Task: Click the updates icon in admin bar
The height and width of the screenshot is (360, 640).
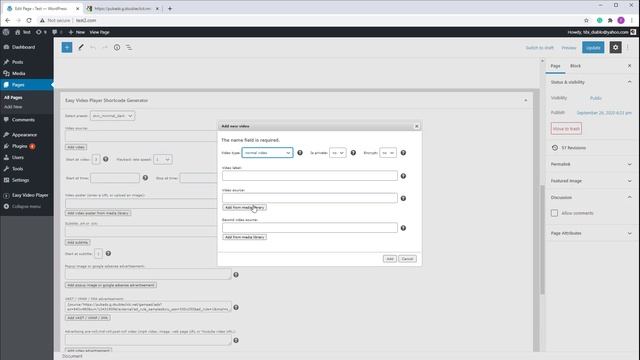Action: point(39,32)
